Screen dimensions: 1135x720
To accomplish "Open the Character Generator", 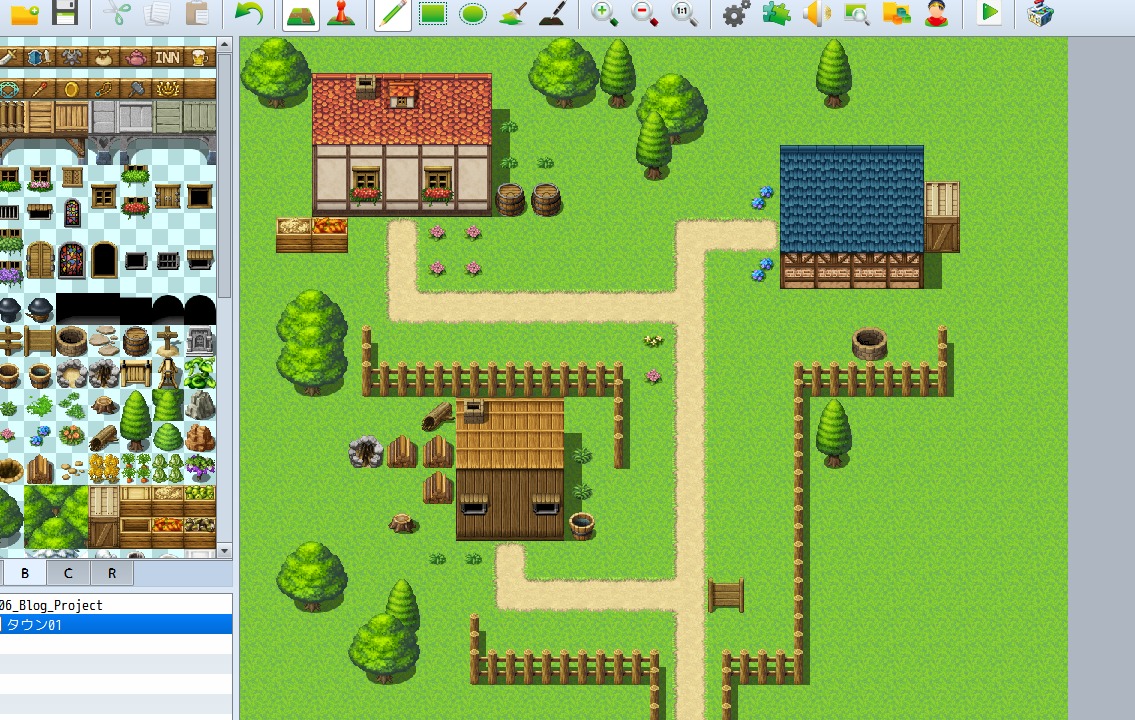I will coord(936,14).
